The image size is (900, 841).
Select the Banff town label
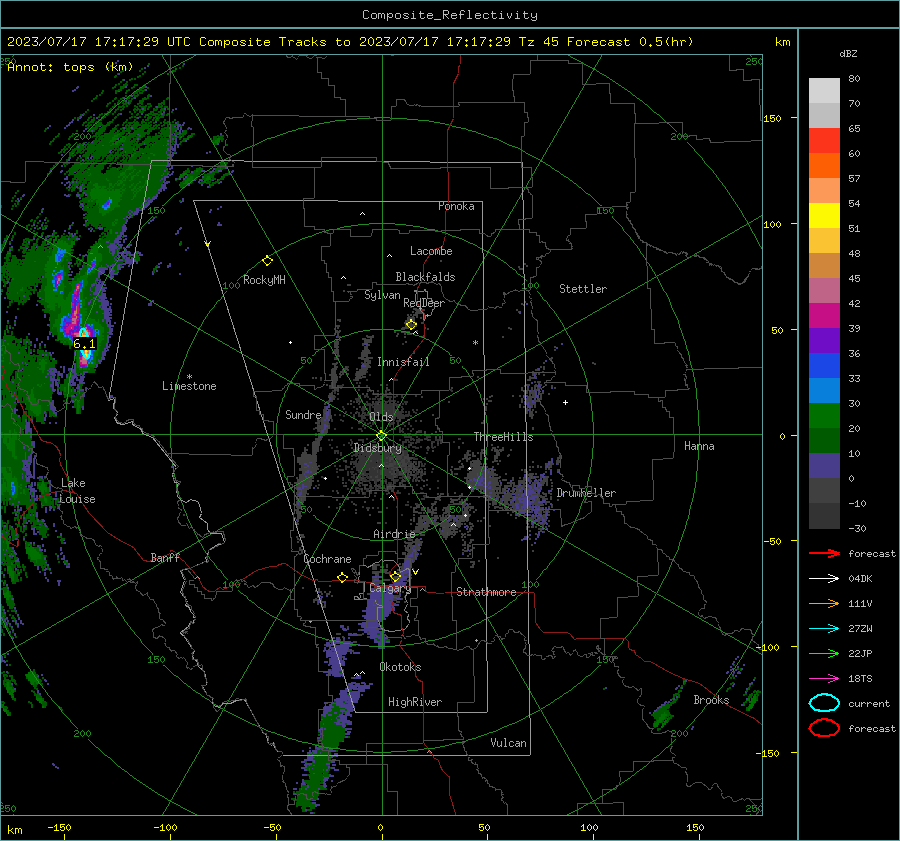click(165, 557)
